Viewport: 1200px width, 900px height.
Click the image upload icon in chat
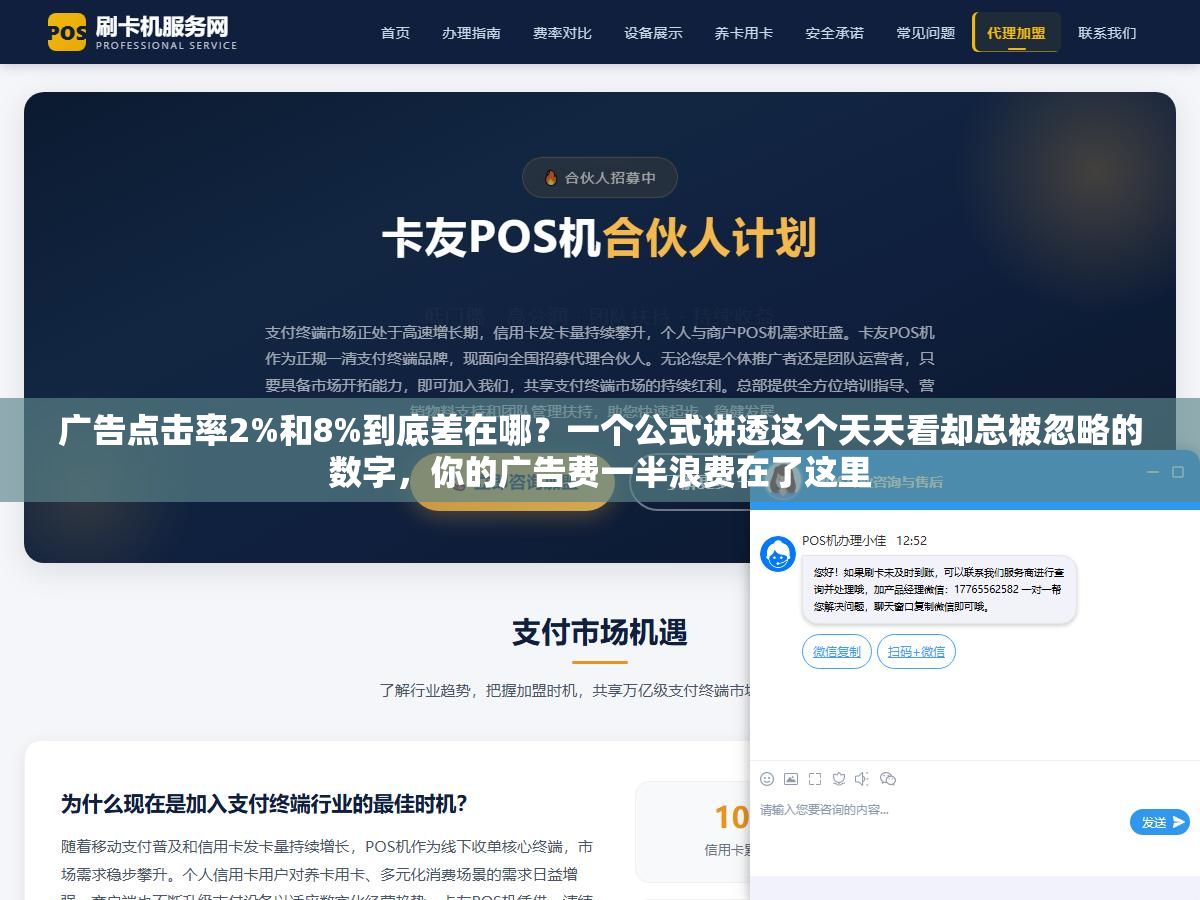791,779
